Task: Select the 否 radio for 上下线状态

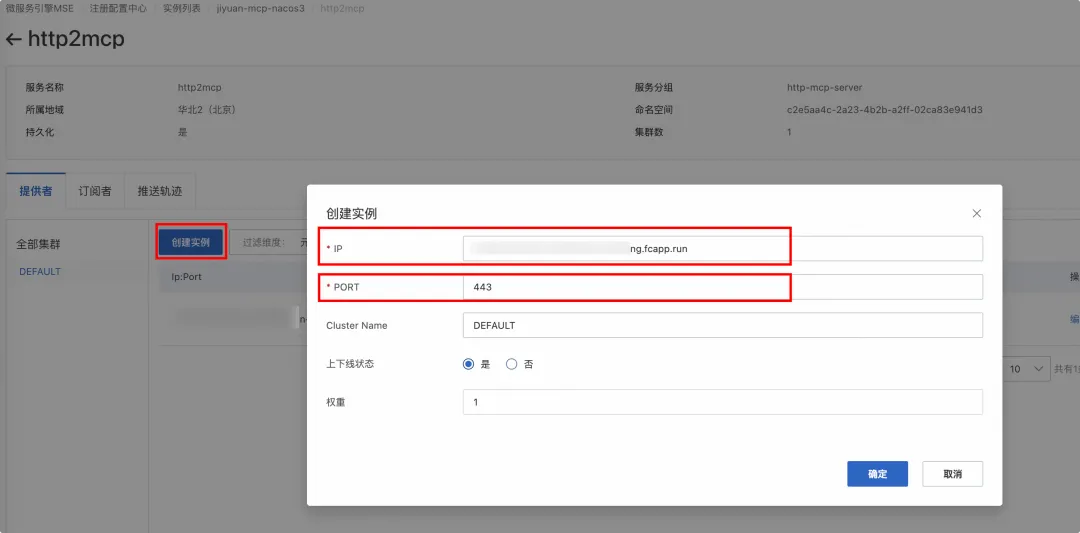Action: (511, 364)
